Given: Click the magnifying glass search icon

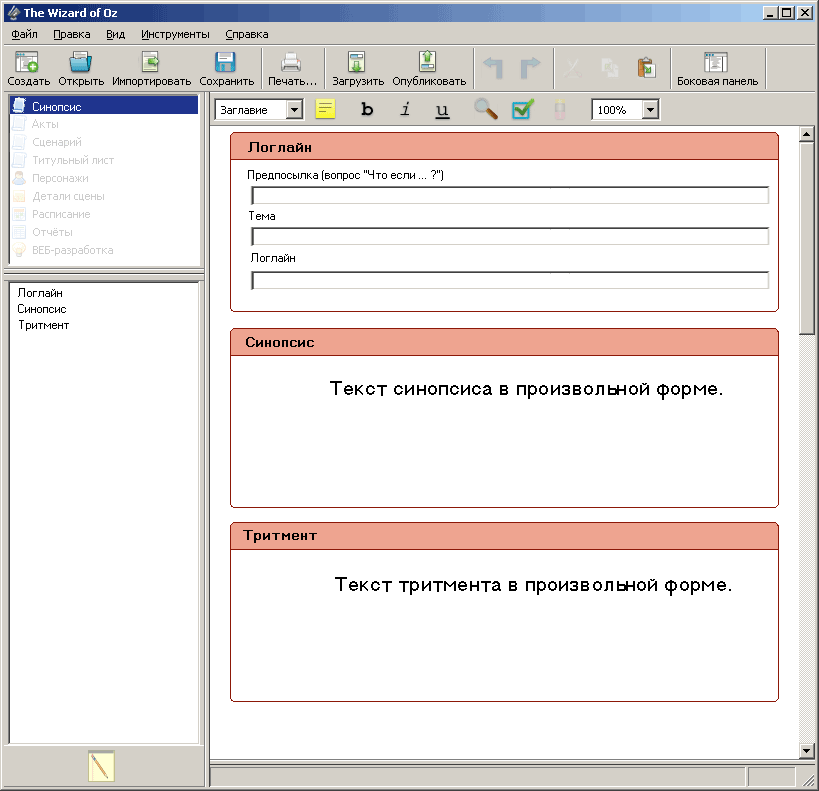Looking at the screenshot, I should coord(486,109).
